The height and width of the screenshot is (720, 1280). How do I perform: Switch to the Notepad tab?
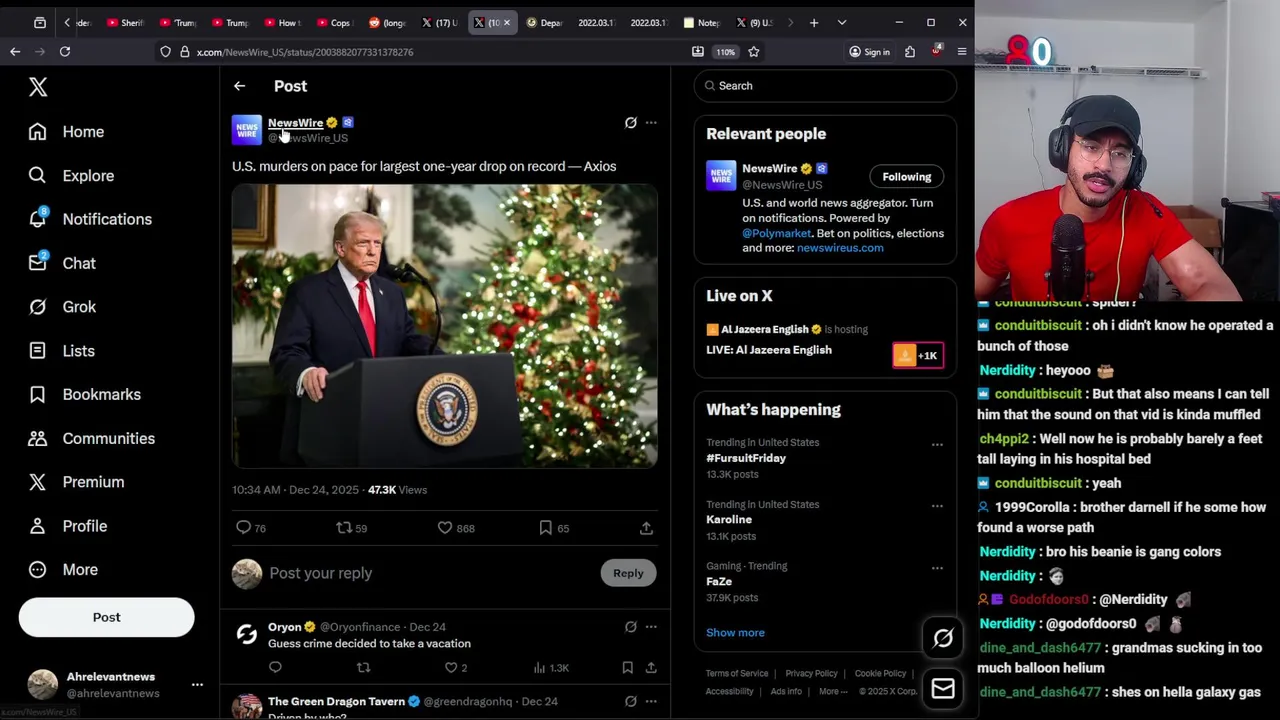coord(702,22)
